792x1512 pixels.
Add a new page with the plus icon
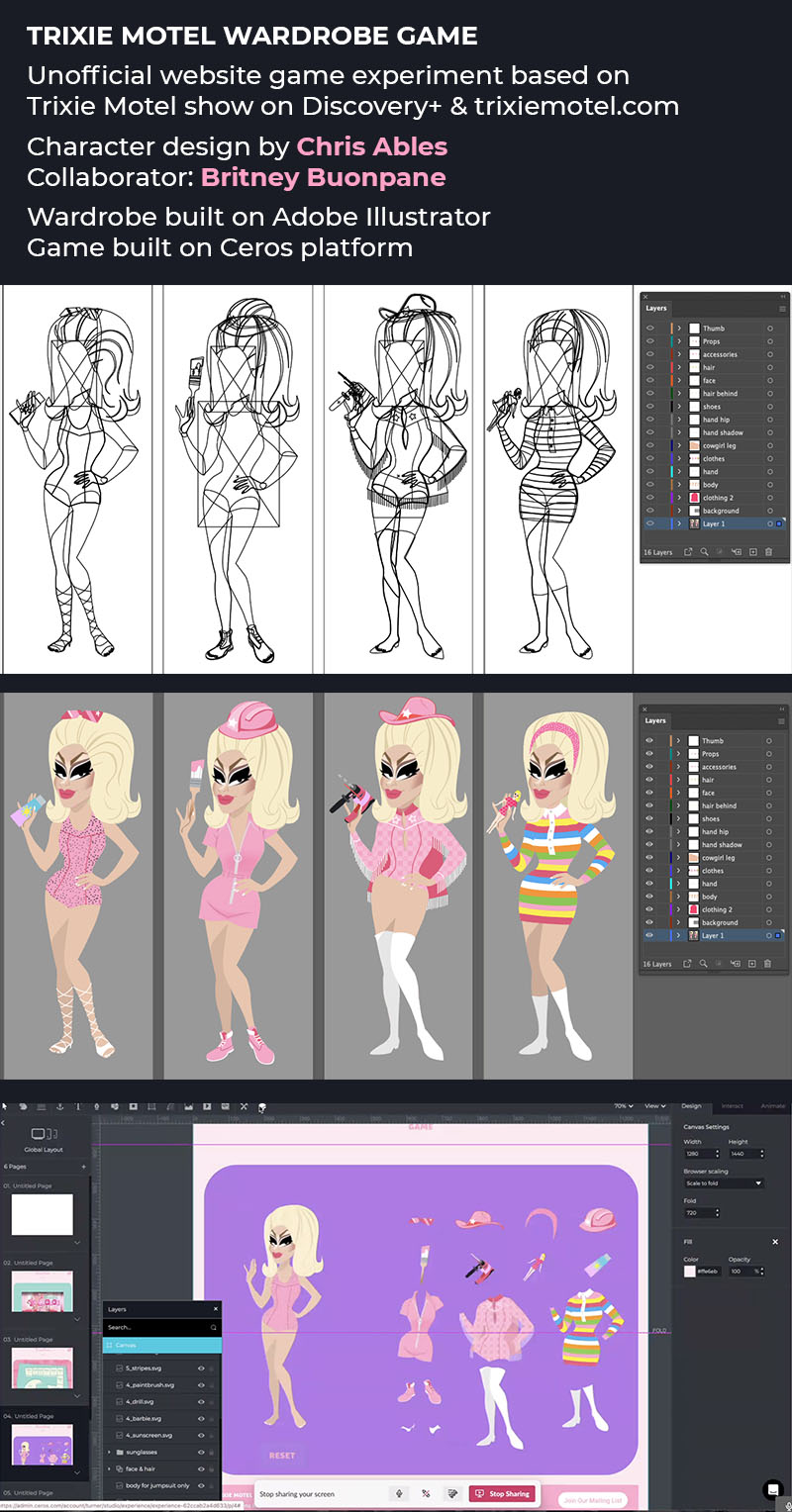tap(84, 1167)
